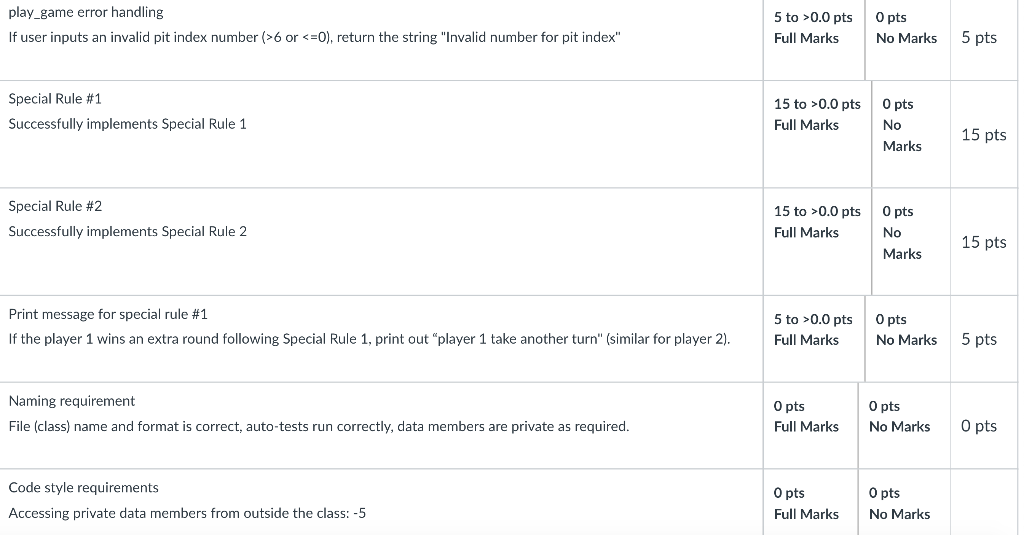Click the Naming requirement criterion title
This screenshot has height=535, width=1024.
pos(72,401)
